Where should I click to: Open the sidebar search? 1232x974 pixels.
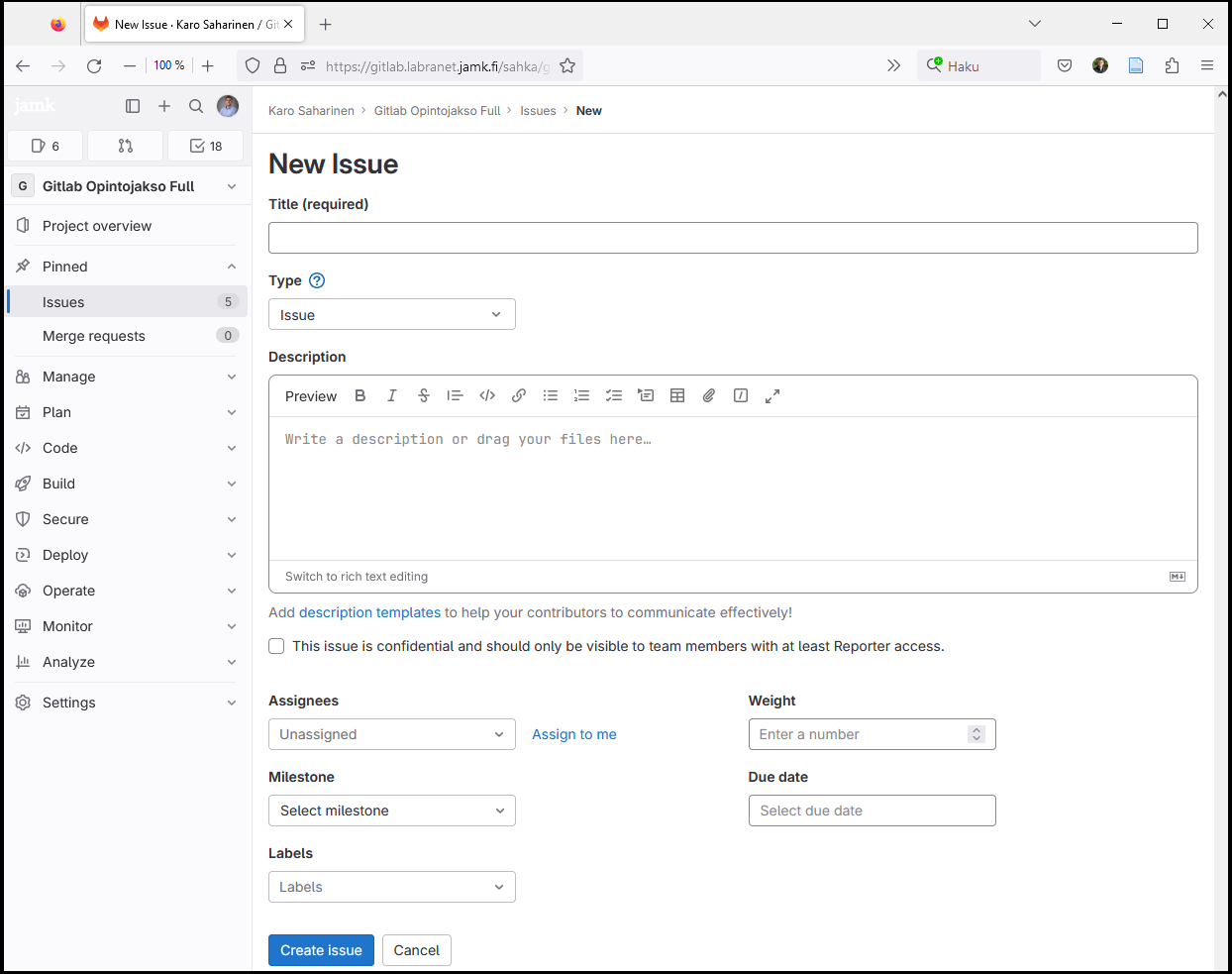196,106
